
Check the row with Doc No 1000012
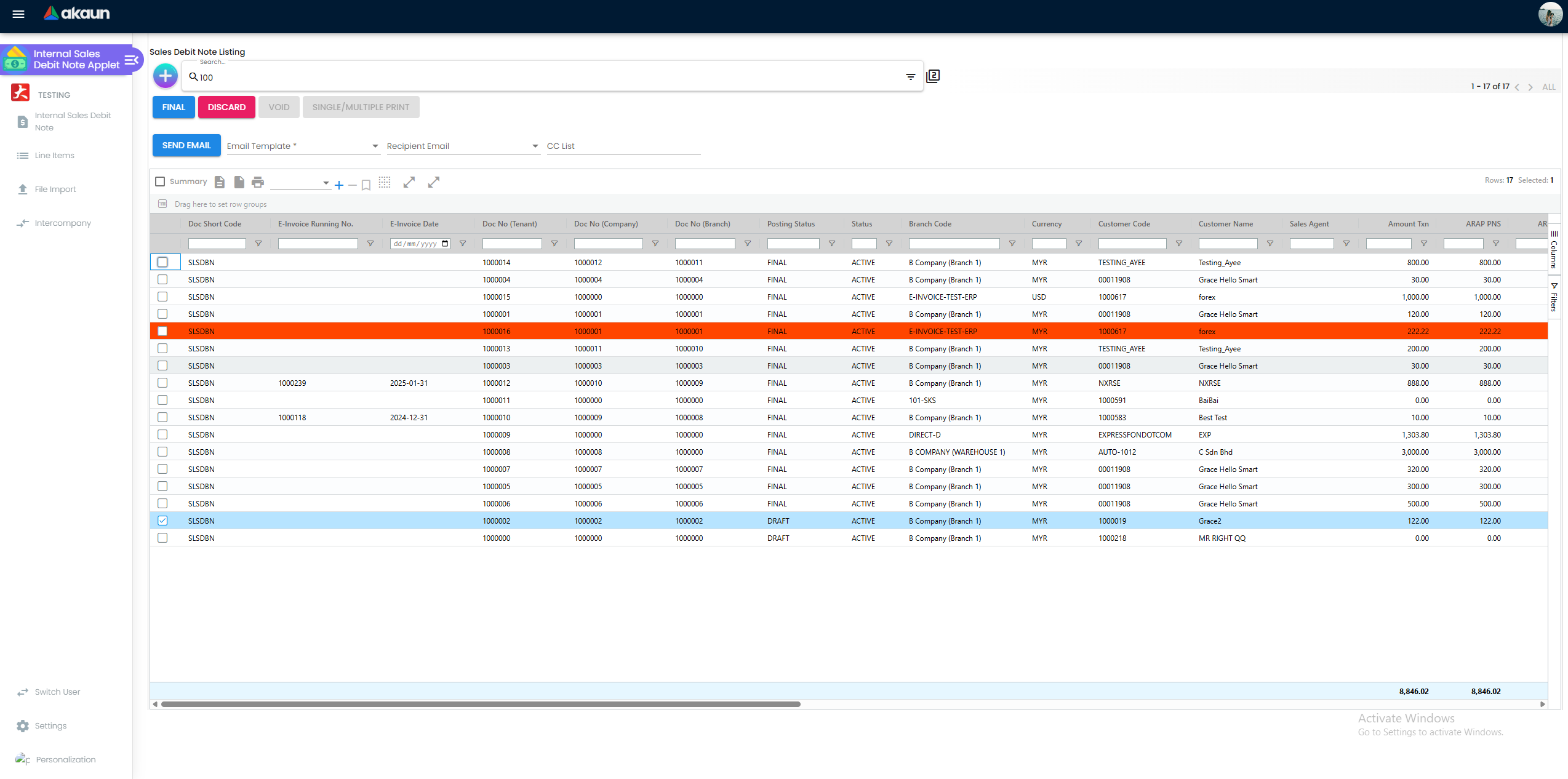pyautogui.click(x=162, y=383)
